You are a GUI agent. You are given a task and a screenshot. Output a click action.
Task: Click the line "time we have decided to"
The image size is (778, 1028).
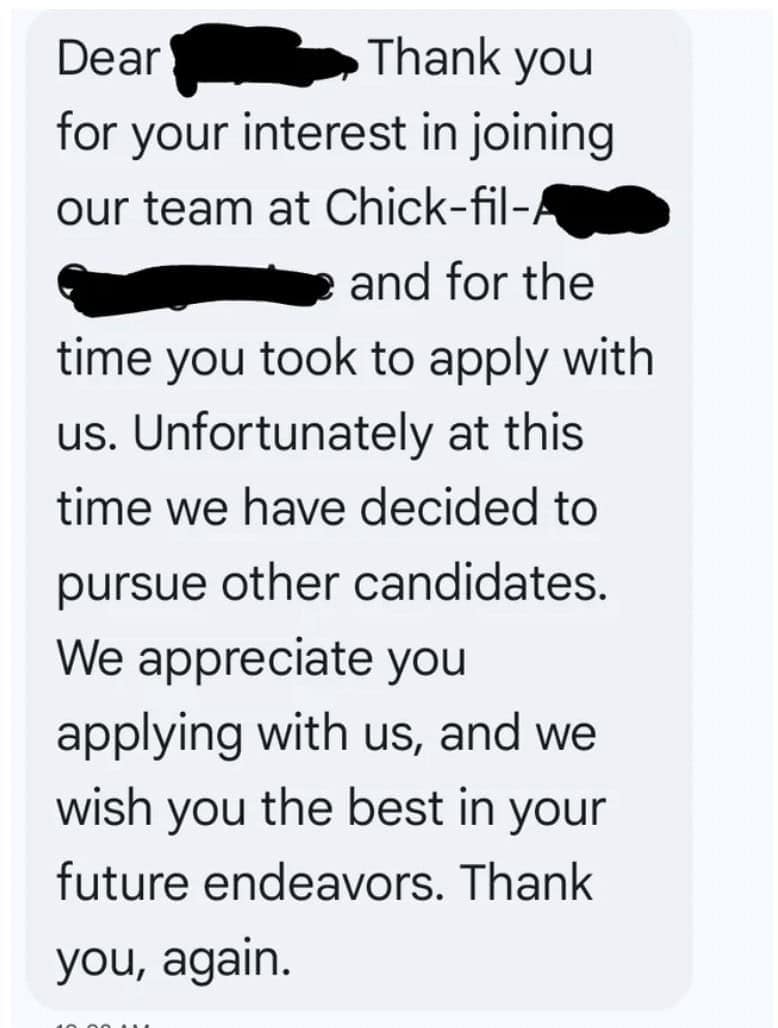tap(326, 509)
